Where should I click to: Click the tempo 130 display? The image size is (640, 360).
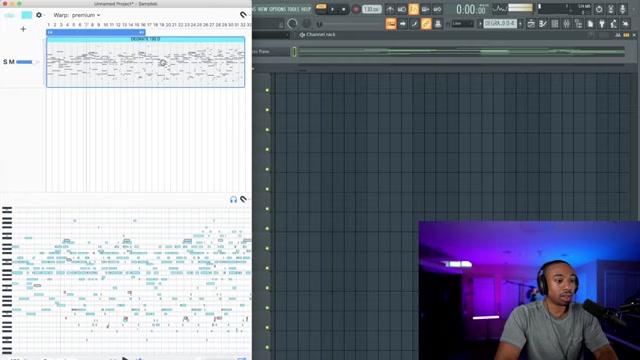point(372,9)
